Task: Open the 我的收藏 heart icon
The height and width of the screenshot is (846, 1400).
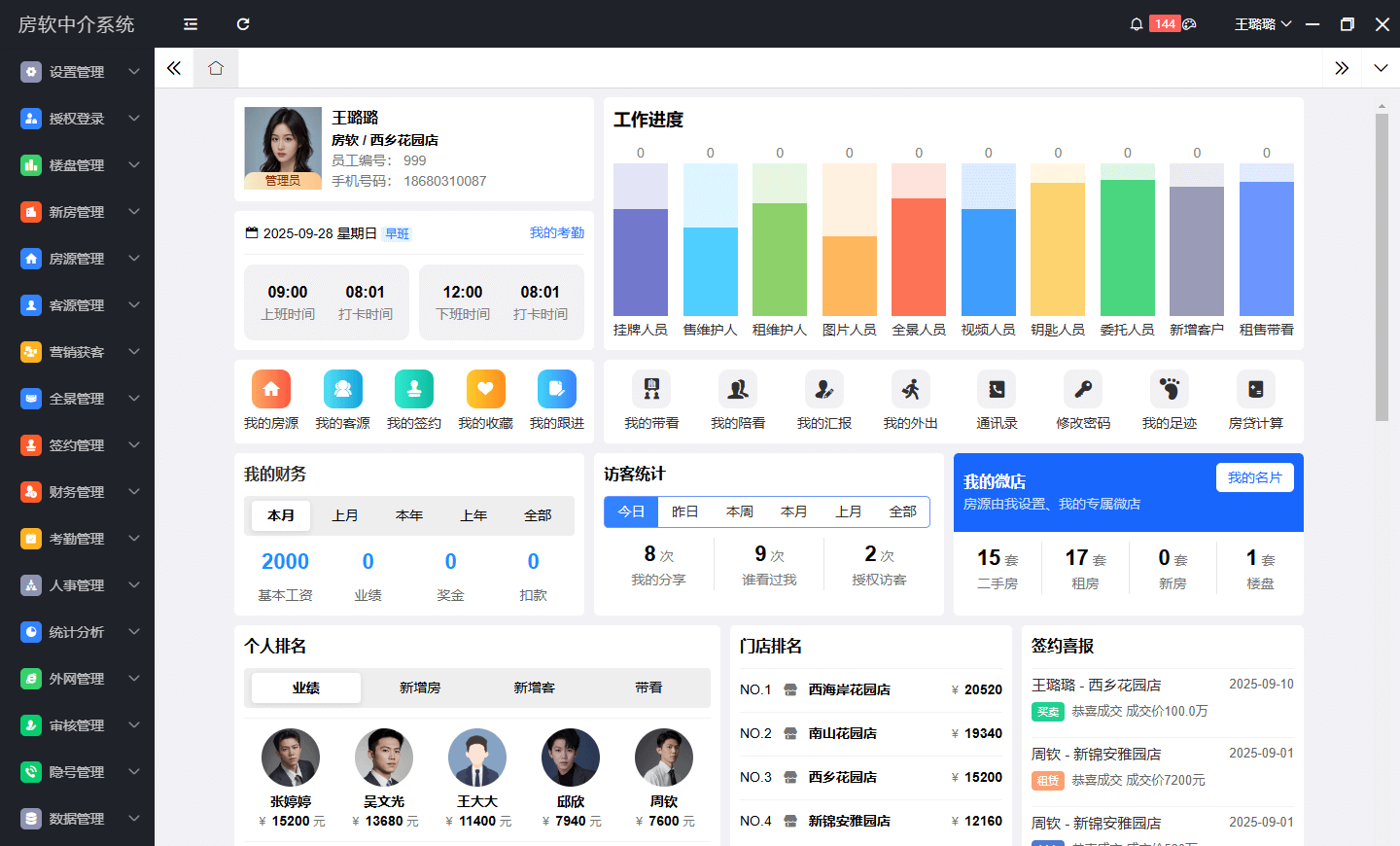Action: point(485,390)
